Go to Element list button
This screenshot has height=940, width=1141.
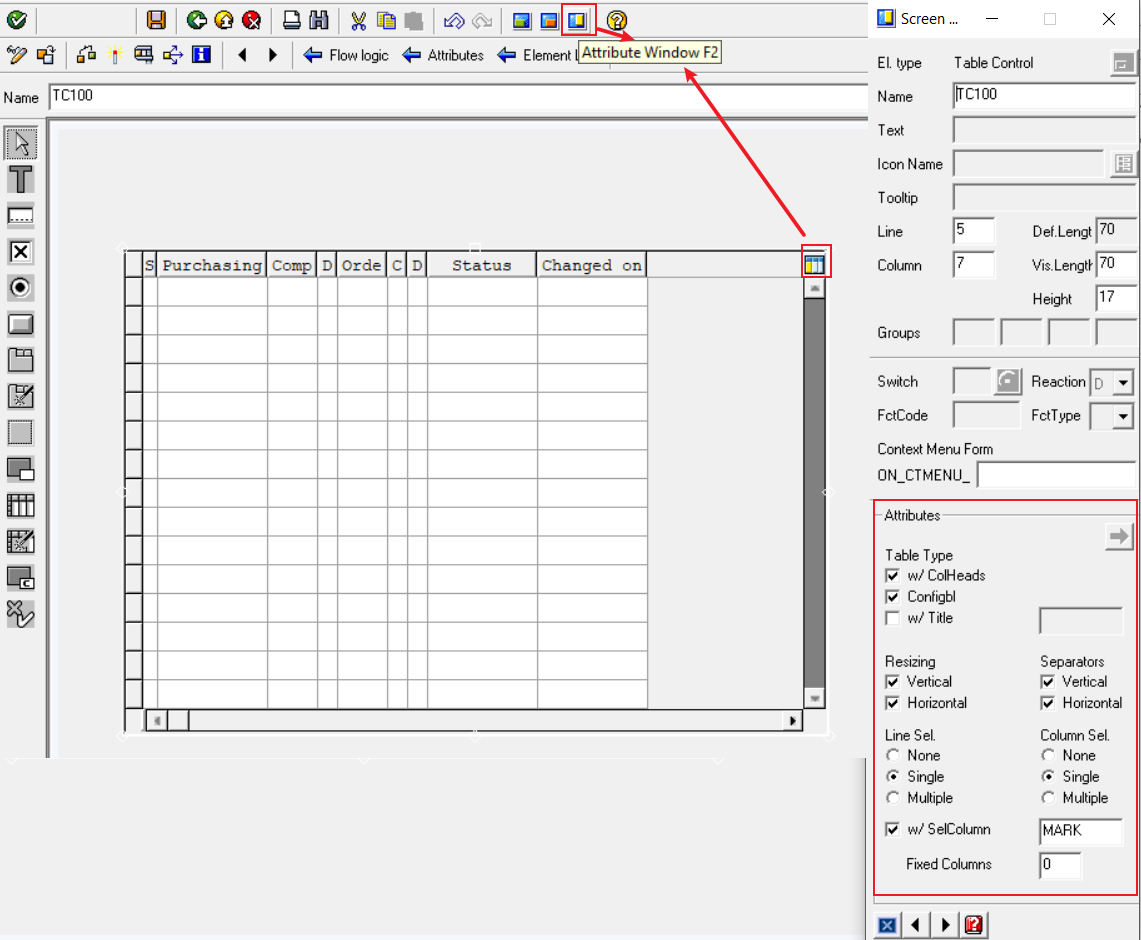538,55
